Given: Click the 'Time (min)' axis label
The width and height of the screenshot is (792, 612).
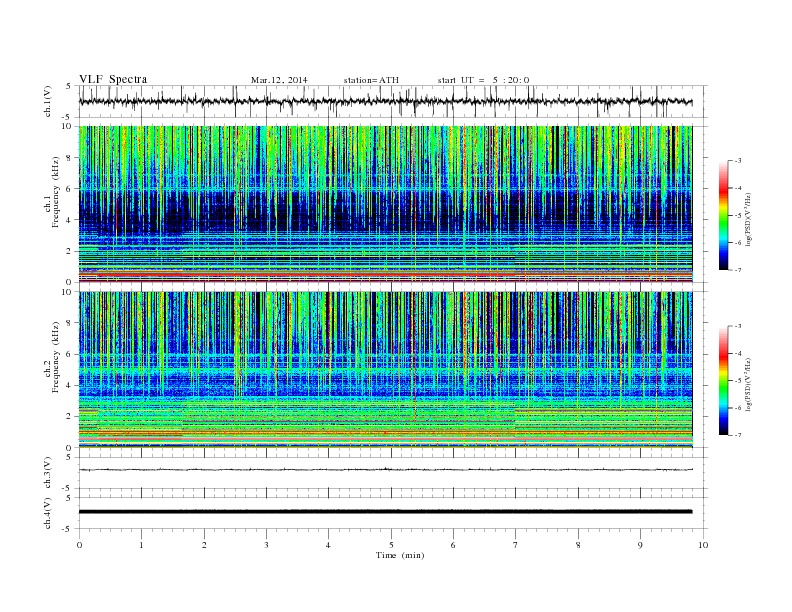Looking at the screenshot, I should click(400, 555).
